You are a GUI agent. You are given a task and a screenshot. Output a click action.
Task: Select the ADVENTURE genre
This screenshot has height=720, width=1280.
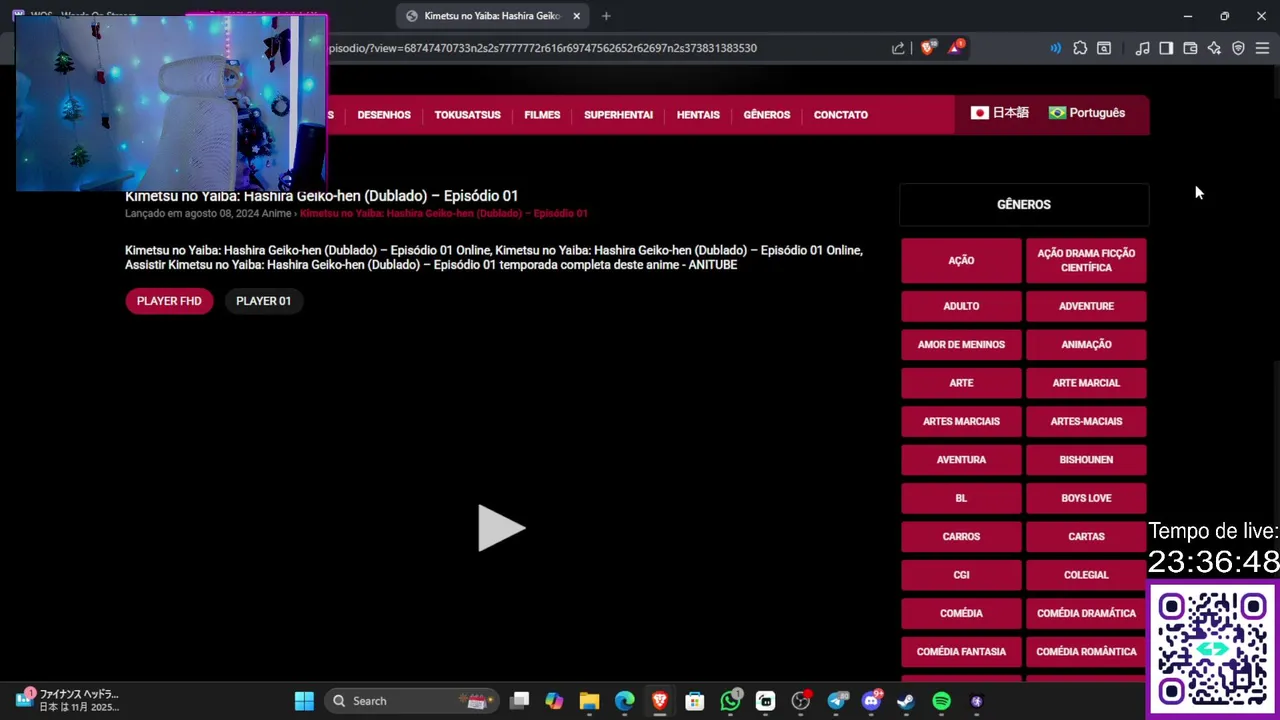pyautogui.click(x=1086, y=306)
